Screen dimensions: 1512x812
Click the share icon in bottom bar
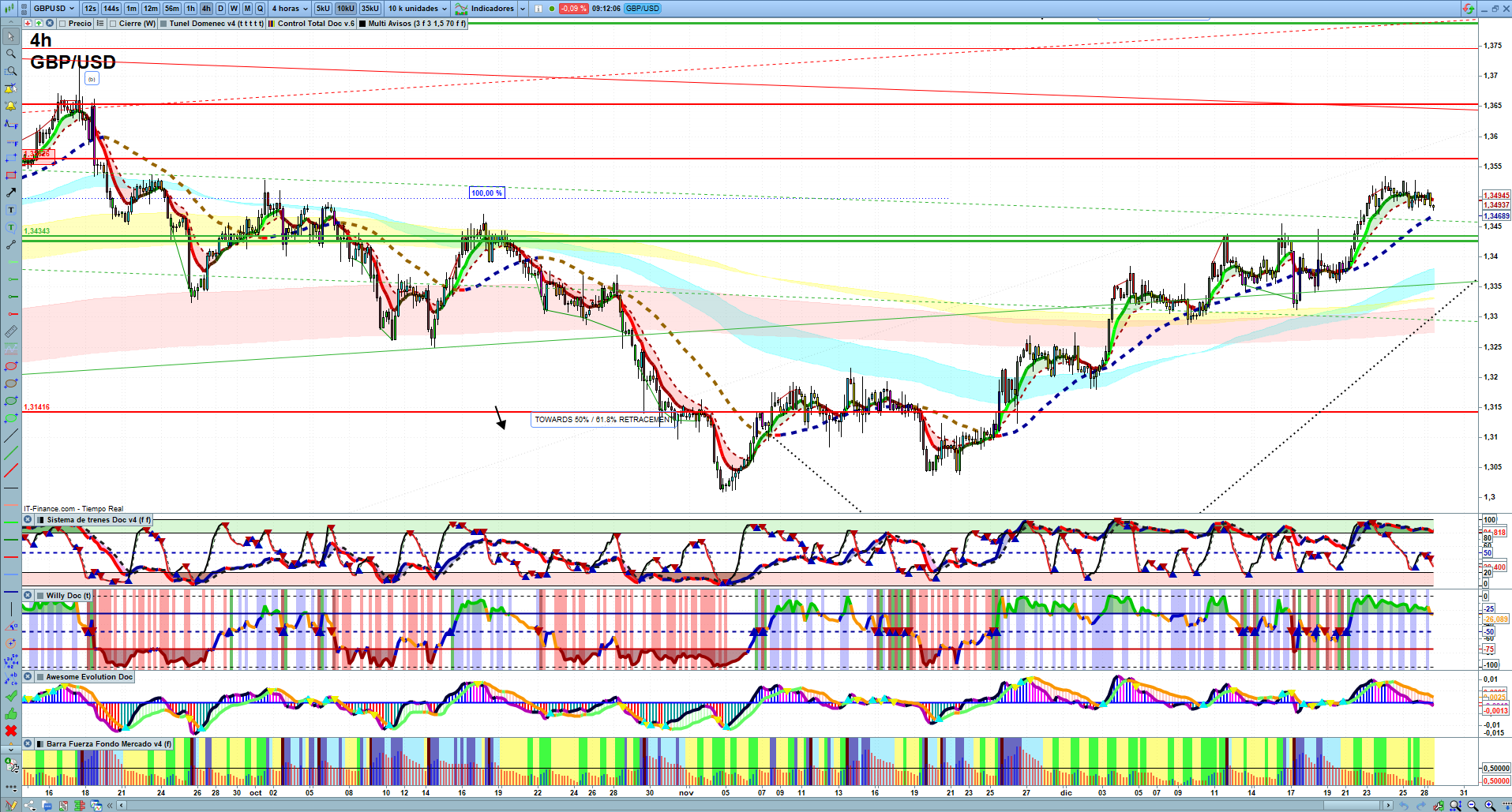[30, 806]
